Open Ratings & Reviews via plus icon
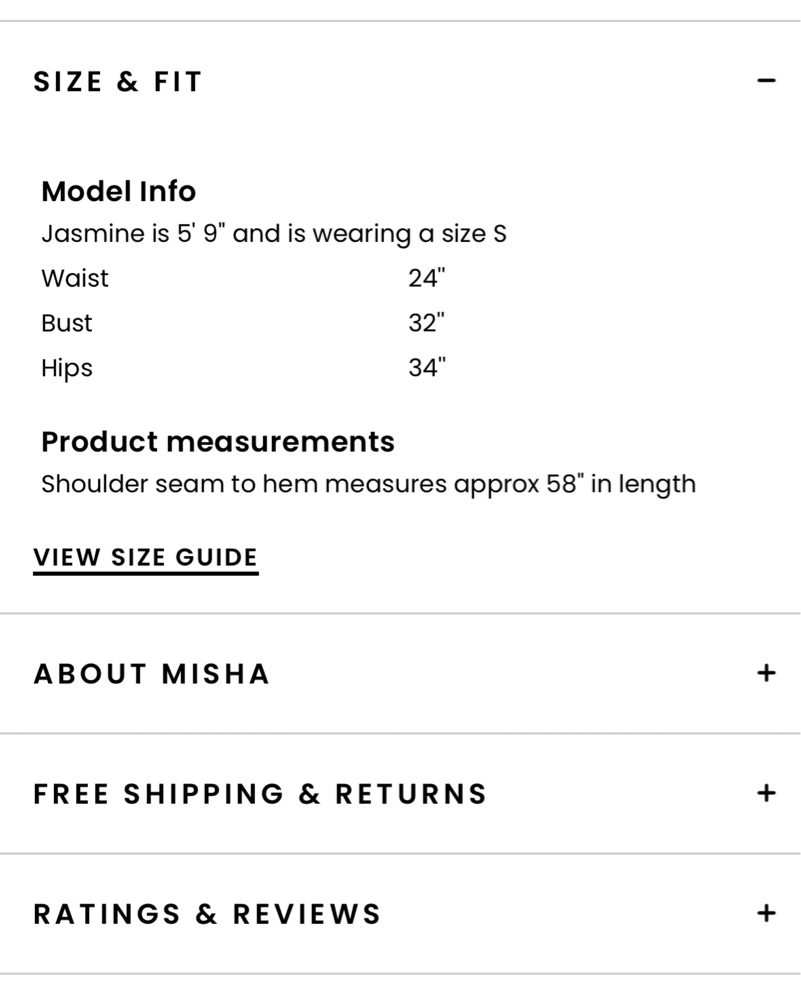 (x=766, y=913)
